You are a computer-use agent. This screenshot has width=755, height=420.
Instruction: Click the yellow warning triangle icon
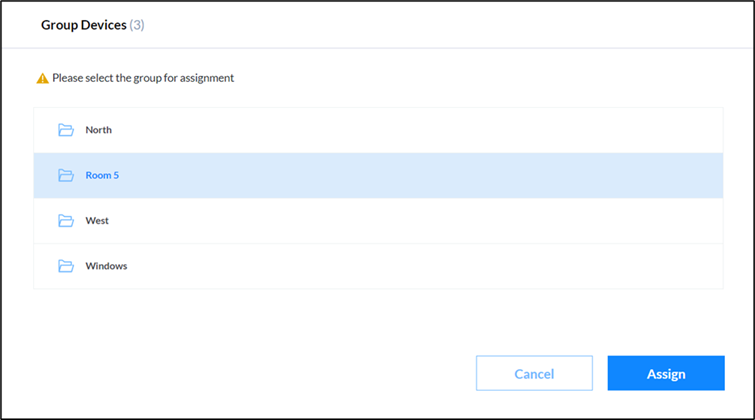coord(42,78)
